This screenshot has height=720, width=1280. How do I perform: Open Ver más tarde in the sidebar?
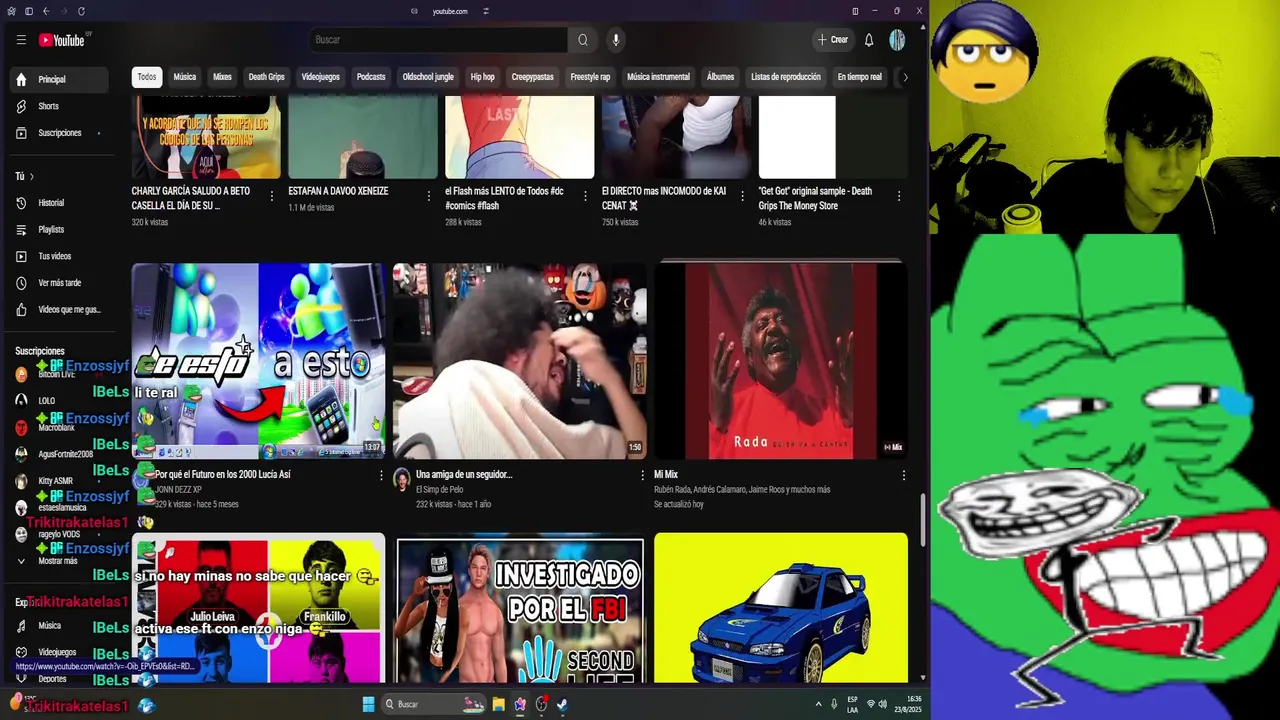pyautogui.click(x=60, y=283)
